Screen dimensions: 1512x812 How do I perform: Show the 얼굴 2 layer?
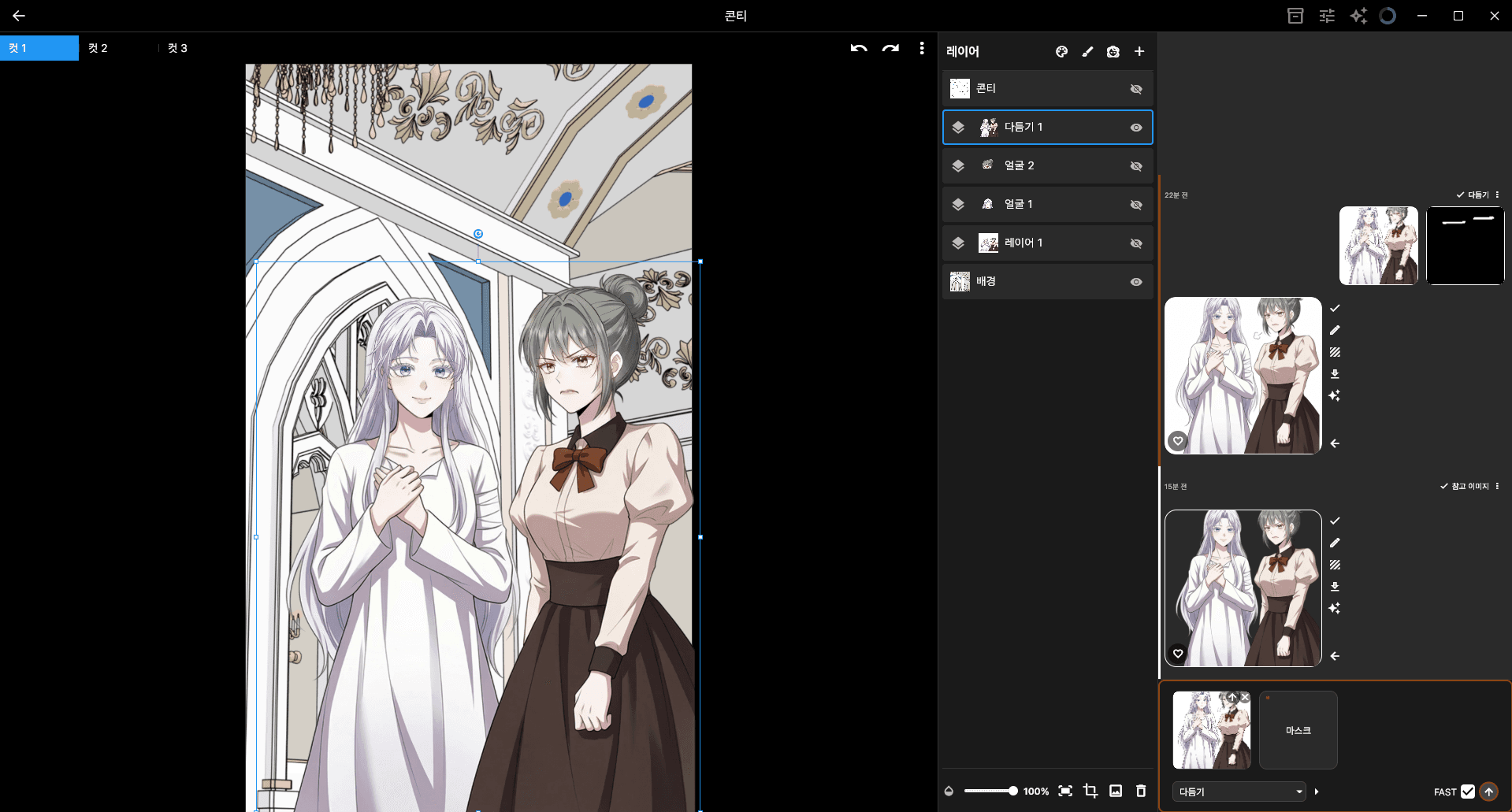pyautogui.click(x=1136, y=166)
